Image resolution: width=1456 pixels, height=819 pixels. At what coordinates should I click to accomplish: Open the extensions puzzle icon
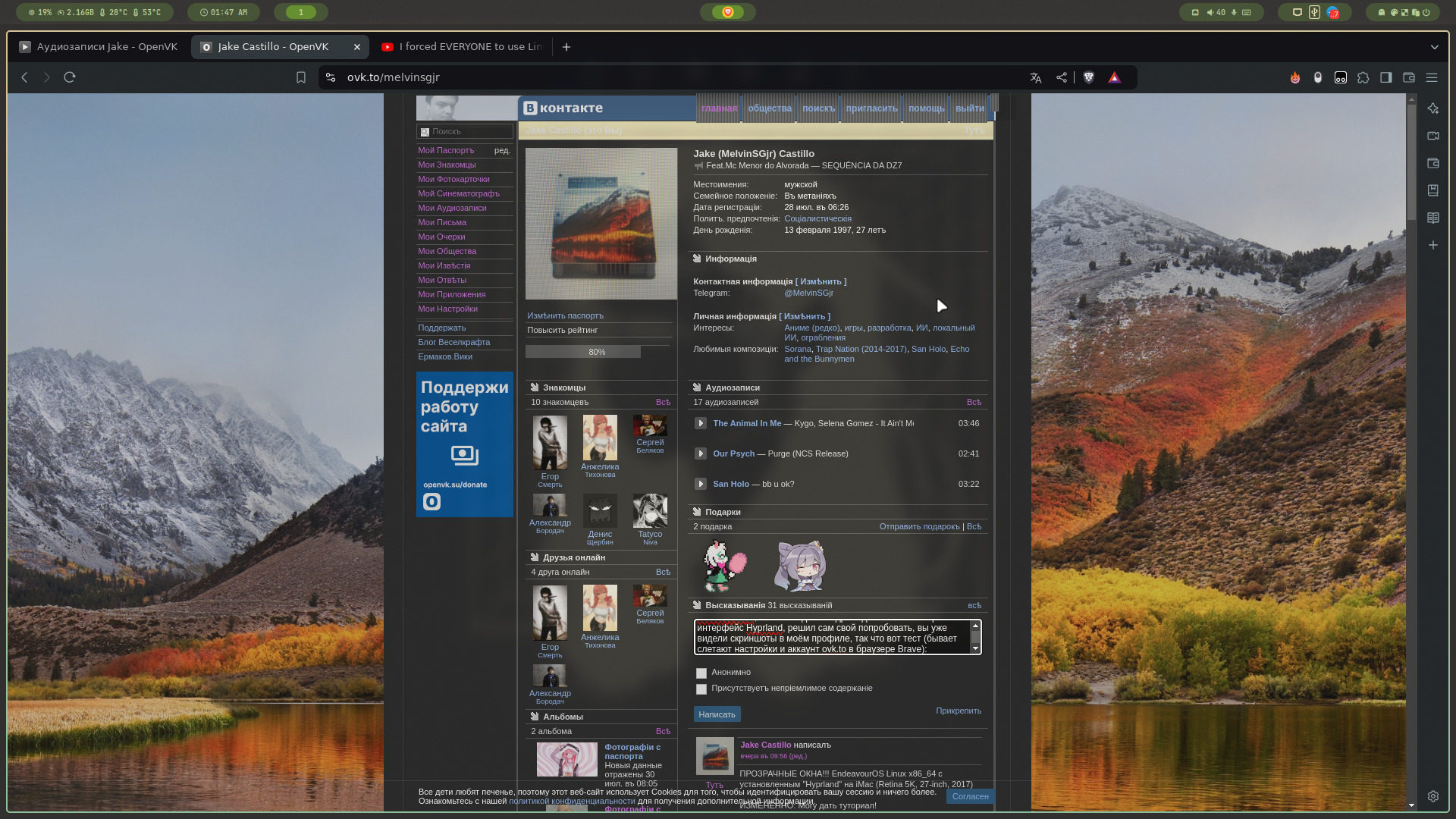click(x=1363, y=77)
